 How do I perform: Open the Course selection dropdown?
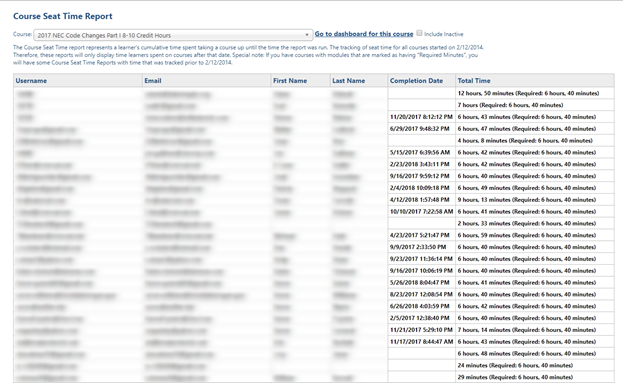tap(173, 35)
